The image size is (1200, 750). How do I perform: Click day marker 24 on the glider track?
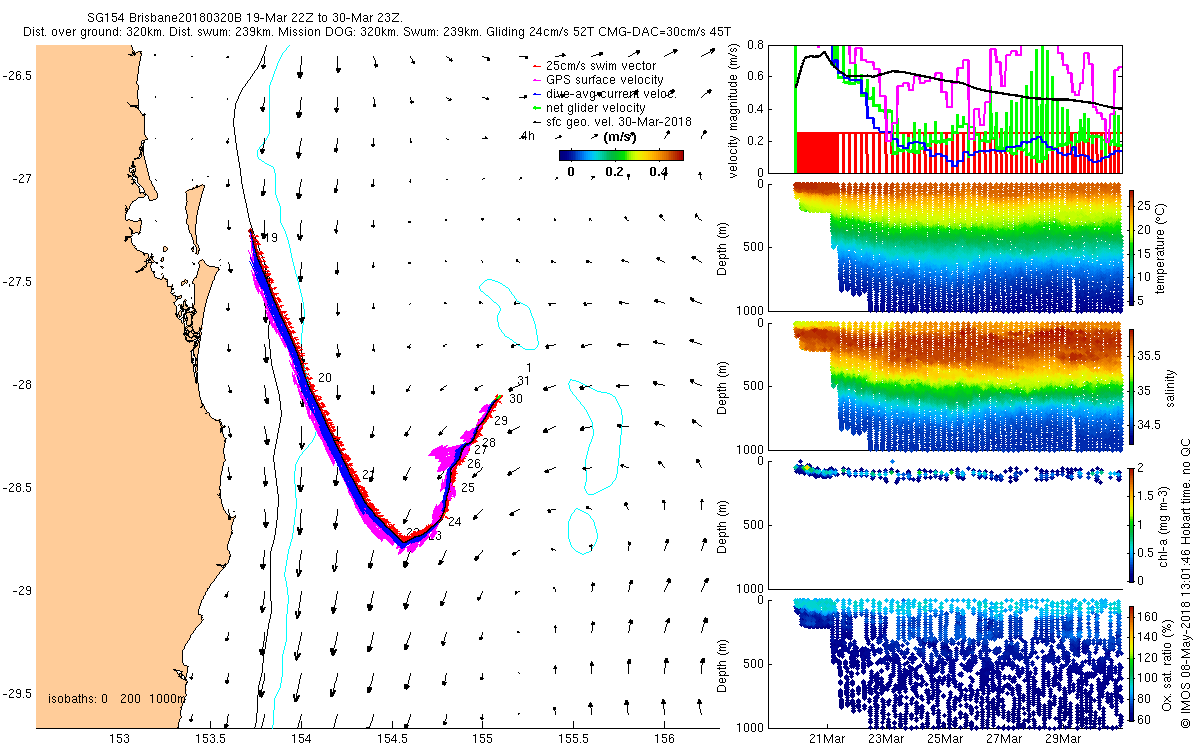[x=454, y=522]
